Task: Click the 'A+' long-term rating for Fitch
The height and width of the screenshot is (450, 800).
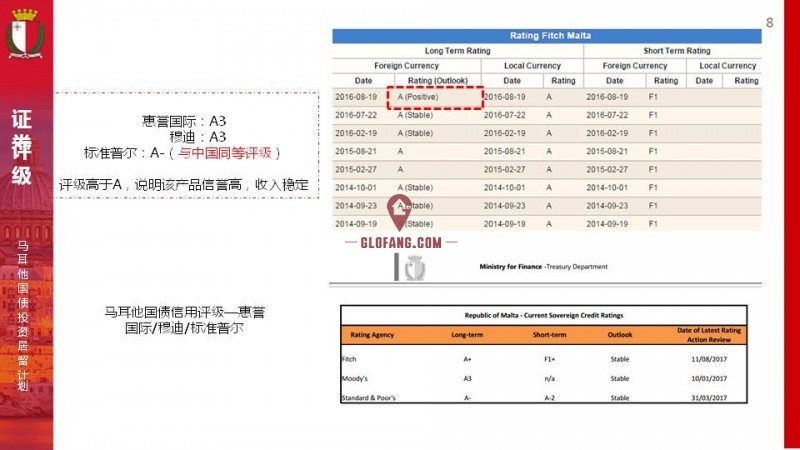Action: point(467,359)
